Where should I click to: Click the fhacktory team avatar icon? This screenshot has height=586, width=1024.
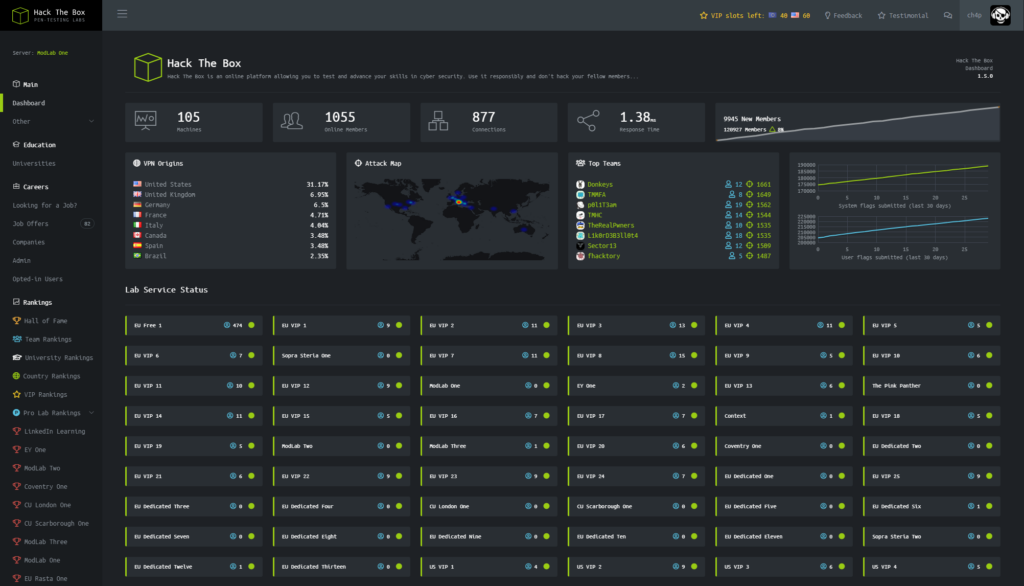pyautogui.click(x=580, y=256)
